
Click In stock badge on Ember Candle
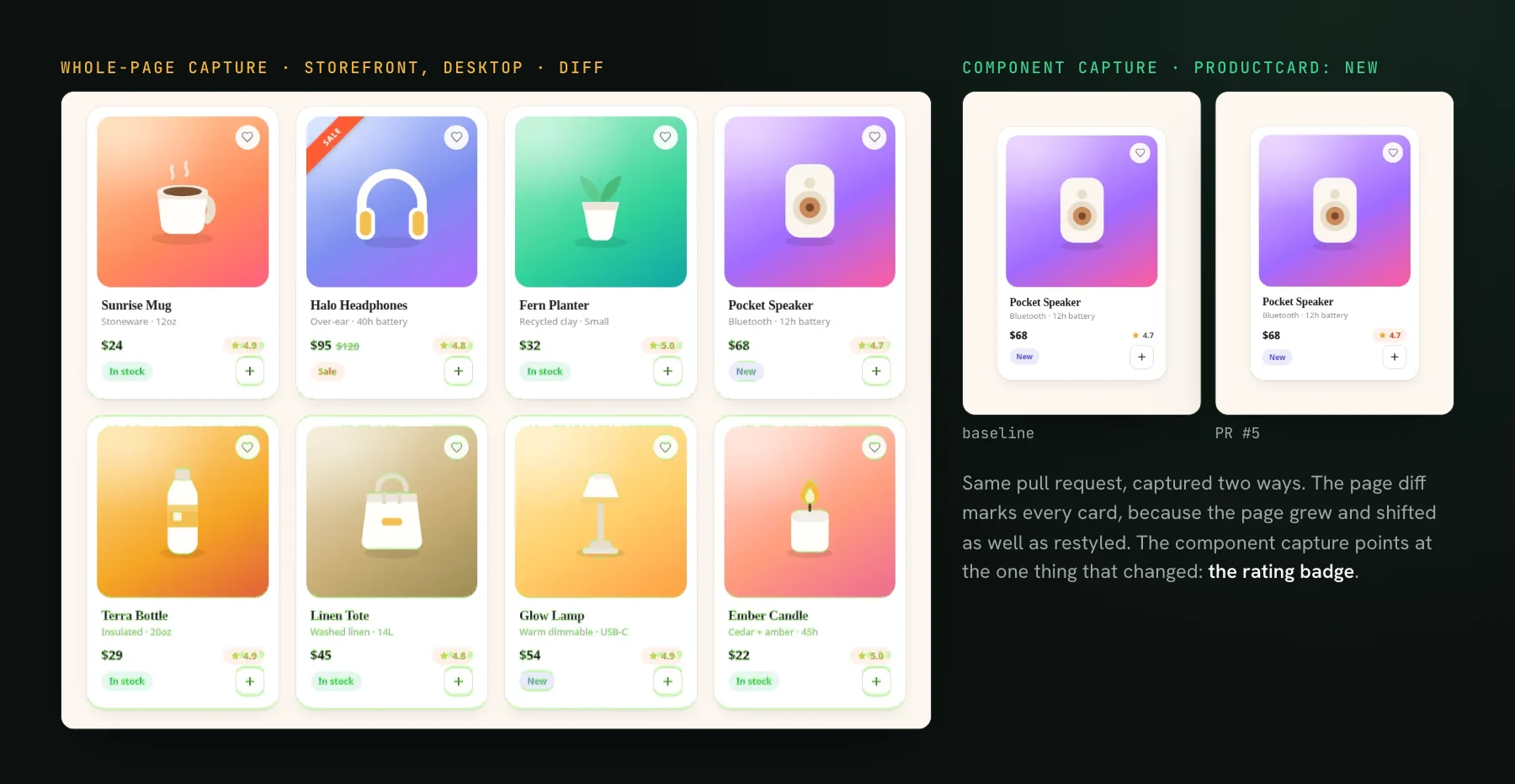point(753,681)
